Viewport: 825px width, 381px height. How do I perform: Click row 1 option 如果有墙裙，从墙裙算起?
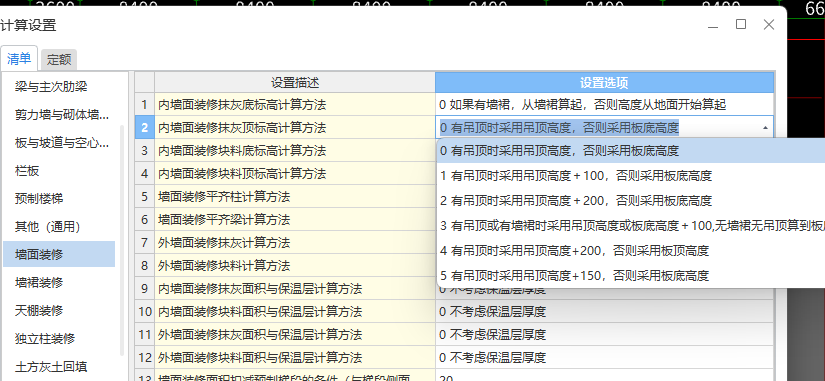(605, 105)
